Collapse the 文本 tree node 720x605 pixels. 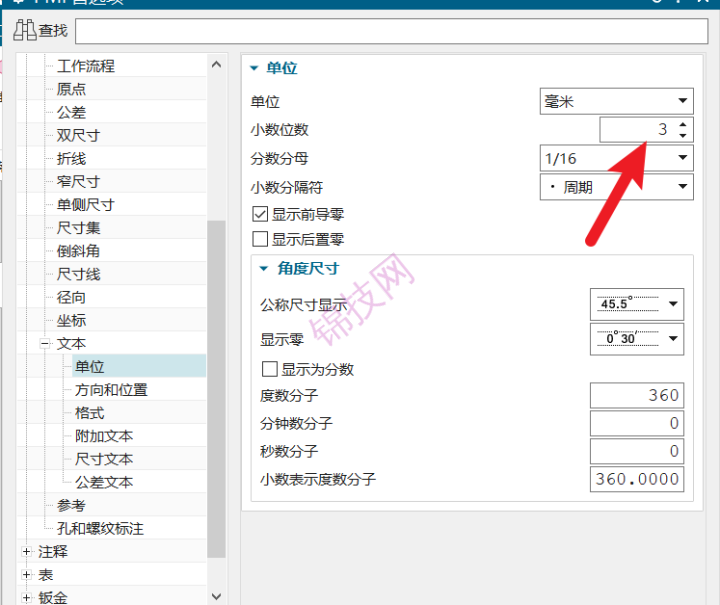[45, 343]
